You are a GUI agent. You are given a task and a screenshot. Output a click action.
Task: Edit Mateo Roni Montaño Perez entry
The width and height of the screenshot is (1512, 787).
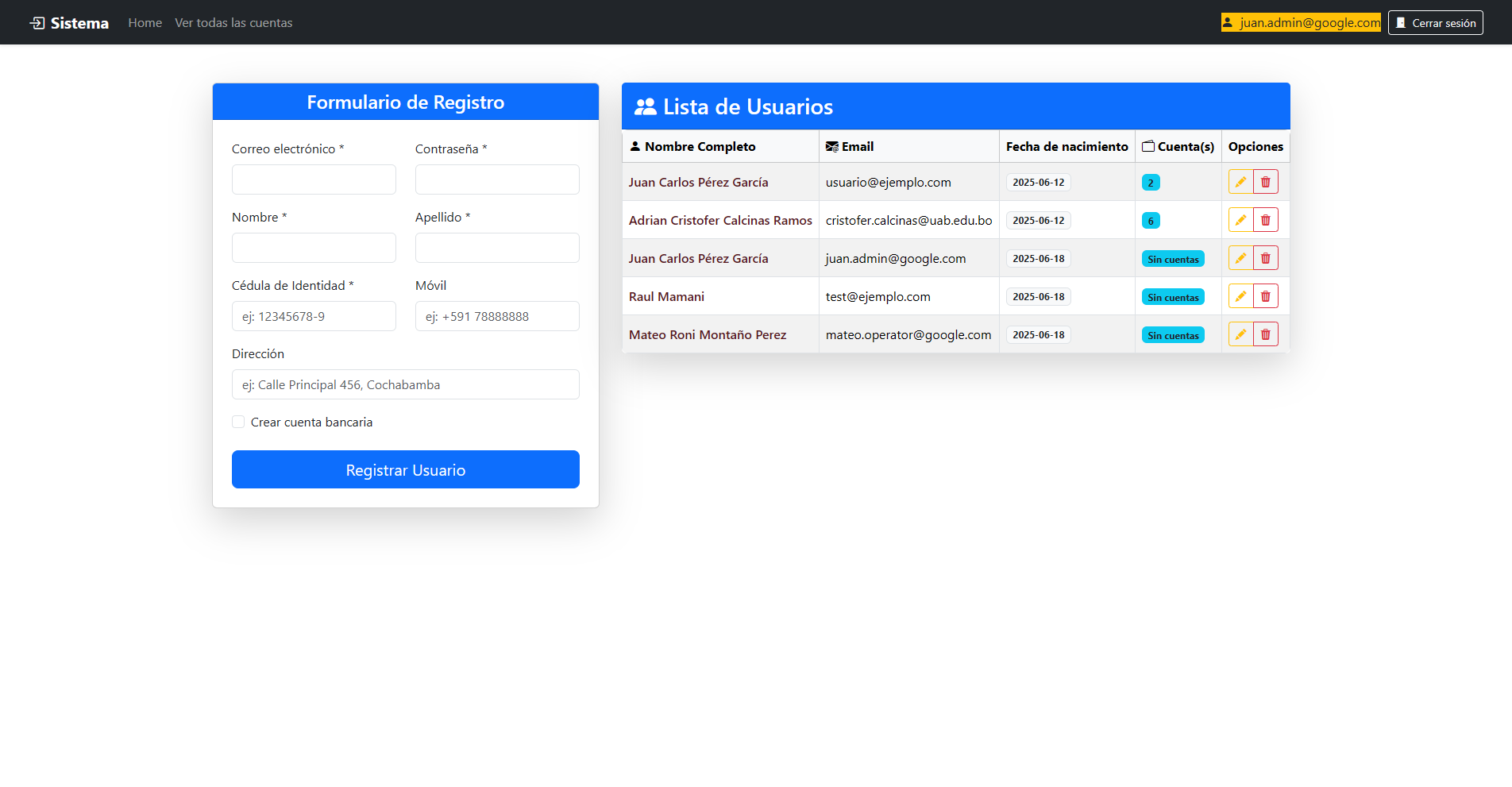(1240, 334)
